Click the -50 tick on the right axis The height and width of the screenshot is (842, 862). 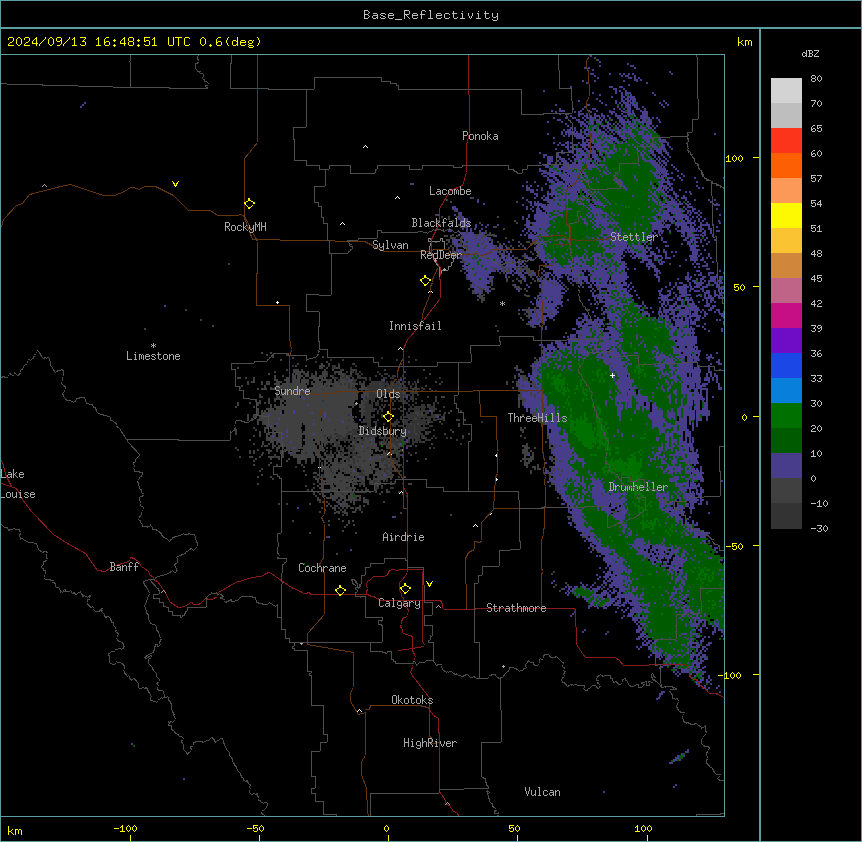pos(734,546)
